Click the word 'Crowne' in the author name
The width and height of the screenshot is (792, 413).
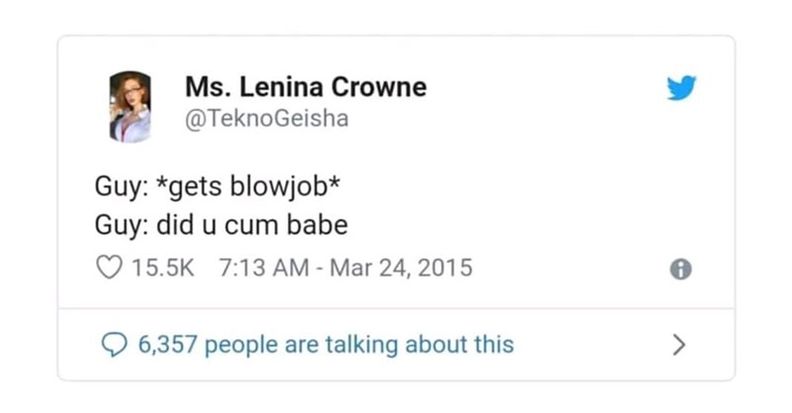(x=379, y=87)
